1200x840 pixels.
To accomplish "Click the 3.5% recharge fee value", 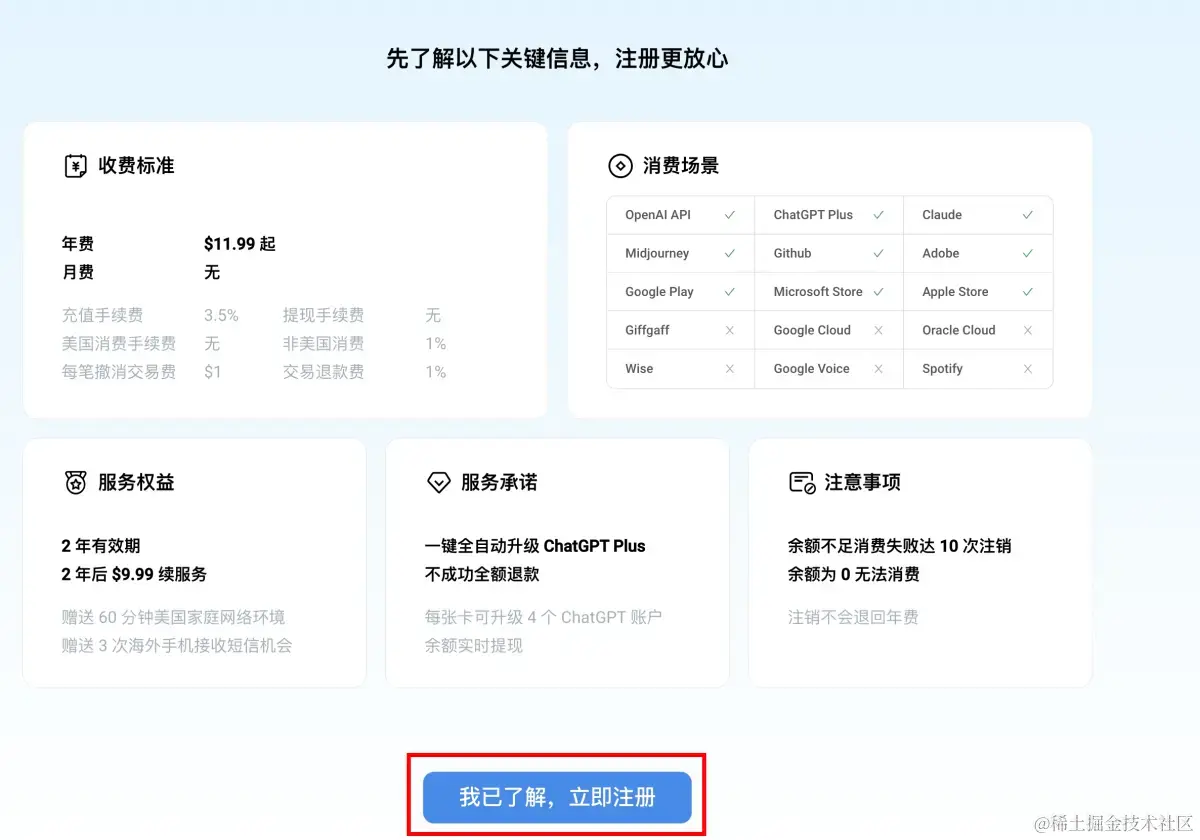I will click(x=221, y=315).
